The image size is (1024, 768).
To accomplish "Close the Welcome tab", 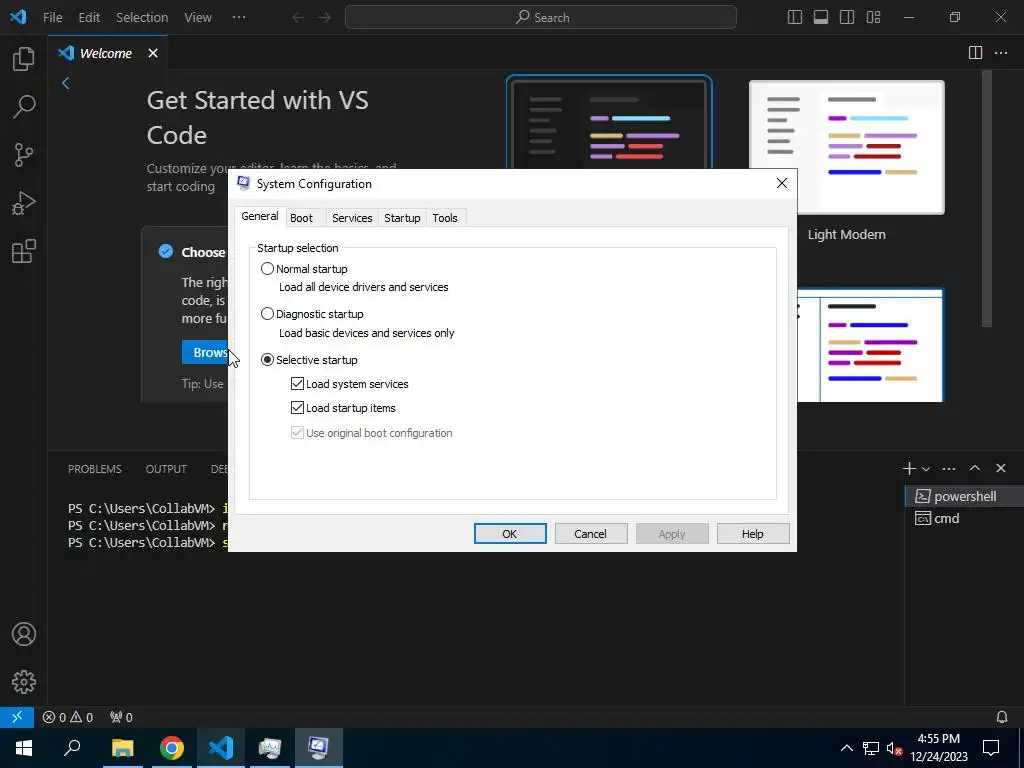I will (153, 53).
